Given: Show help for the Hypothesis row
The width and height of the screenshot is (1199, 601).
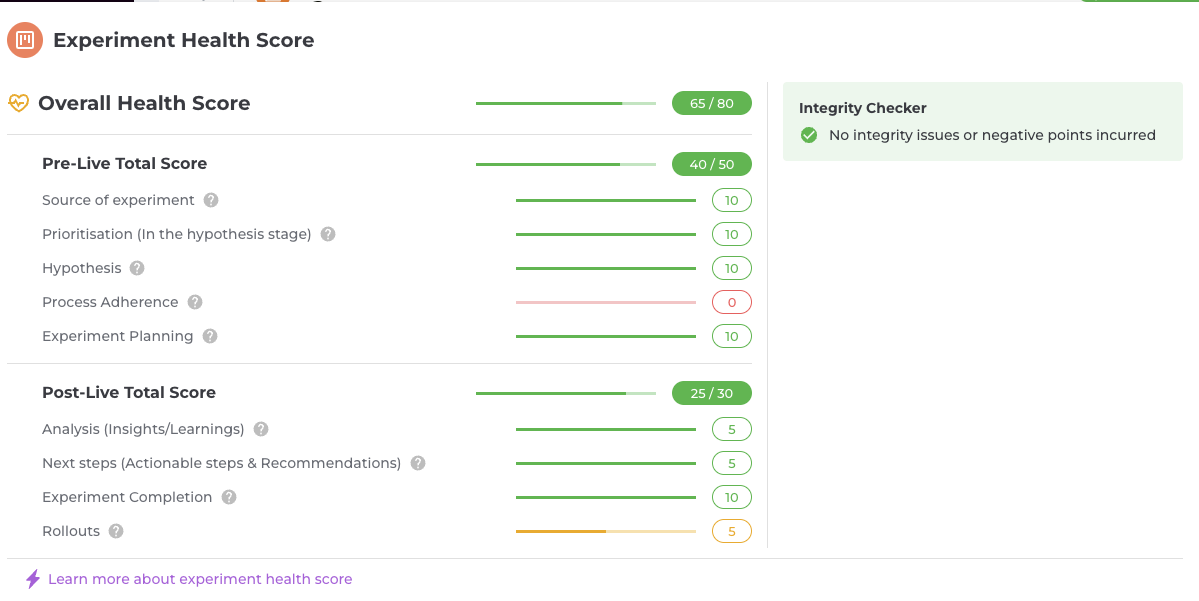Looking at the screenshot, I should pos(137,268).
